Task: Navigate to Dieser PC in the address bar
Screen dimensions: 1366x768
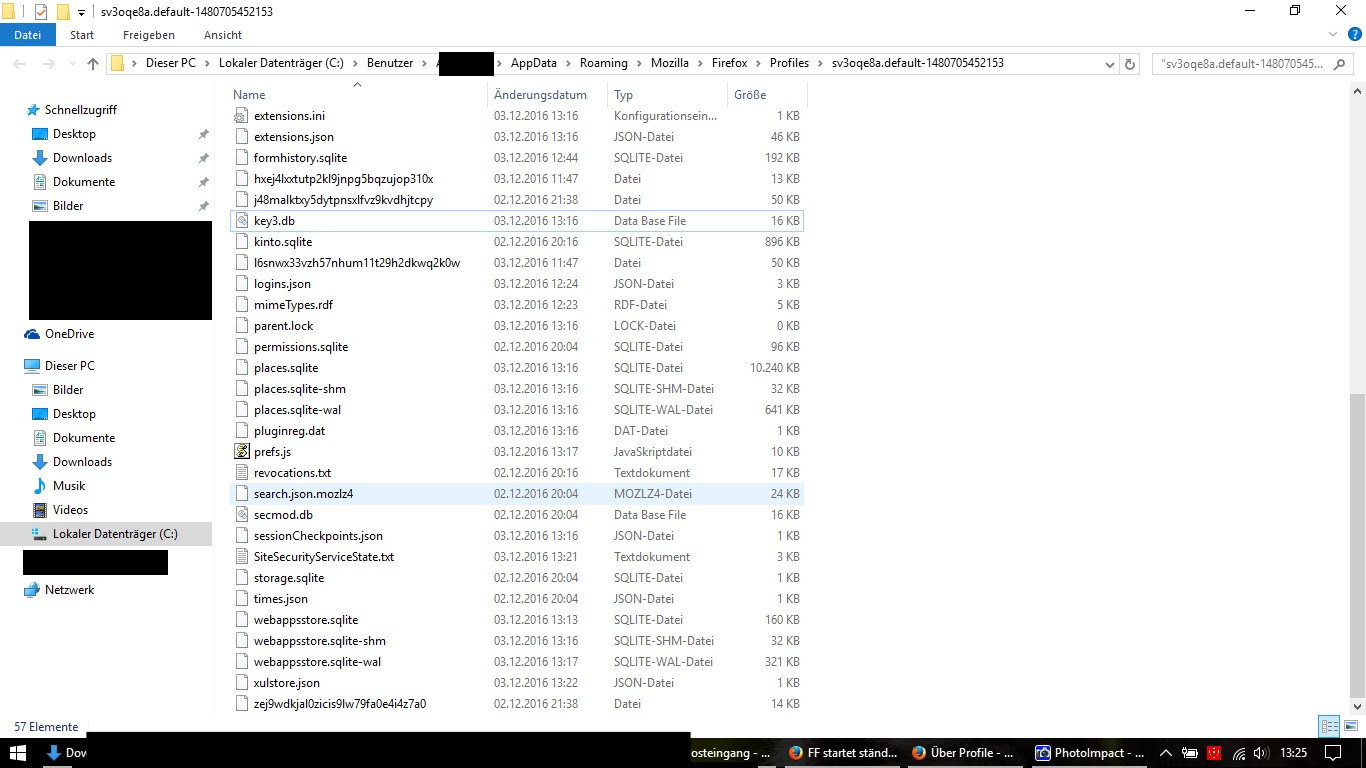Action: 171,63
